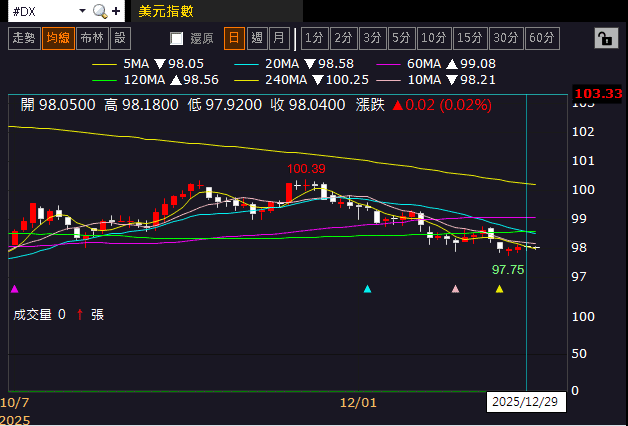
Task: Click the magnifier search icon
Action: coord(100,11)
